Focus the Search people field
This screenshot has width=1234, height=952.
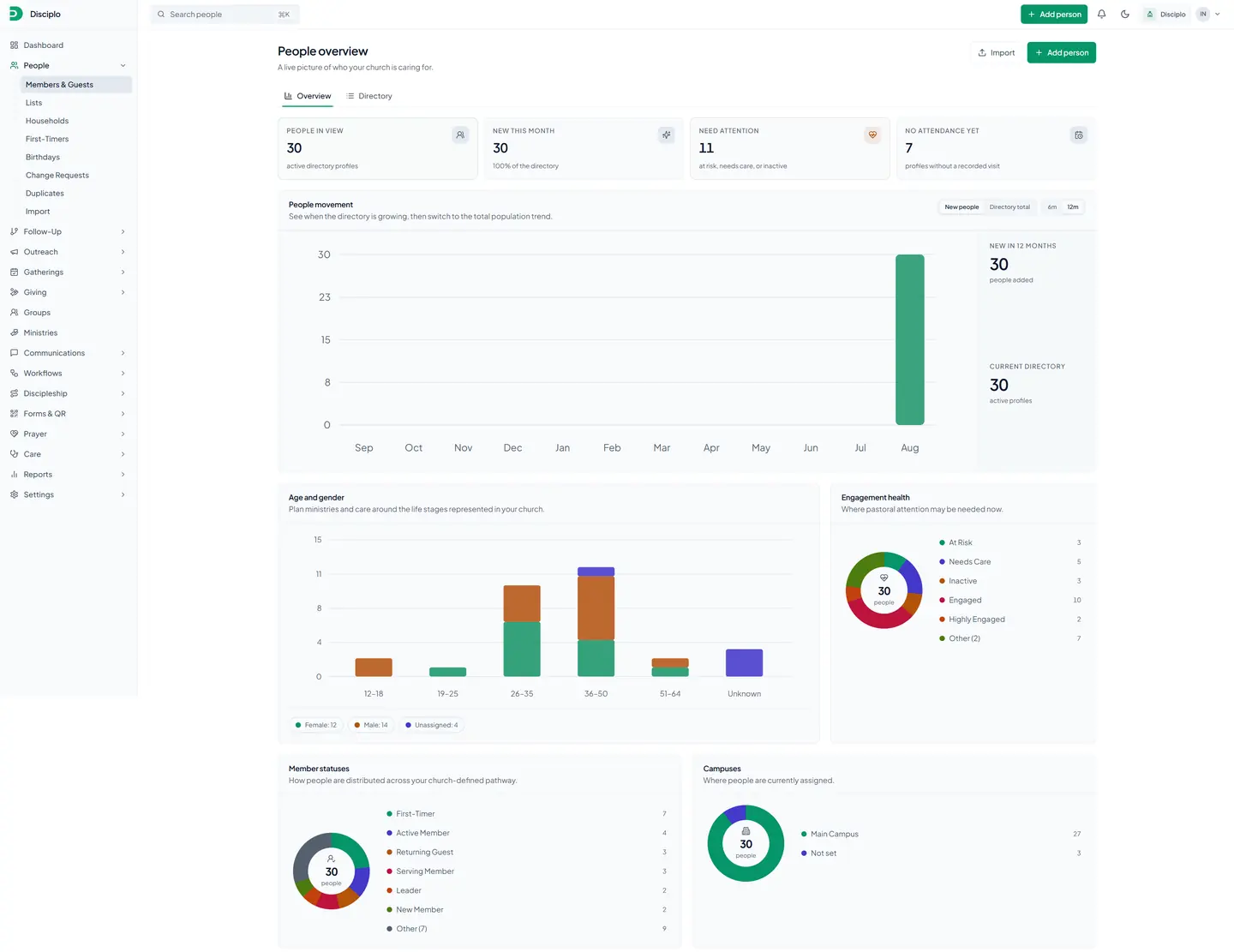click(x=225, y=15)
